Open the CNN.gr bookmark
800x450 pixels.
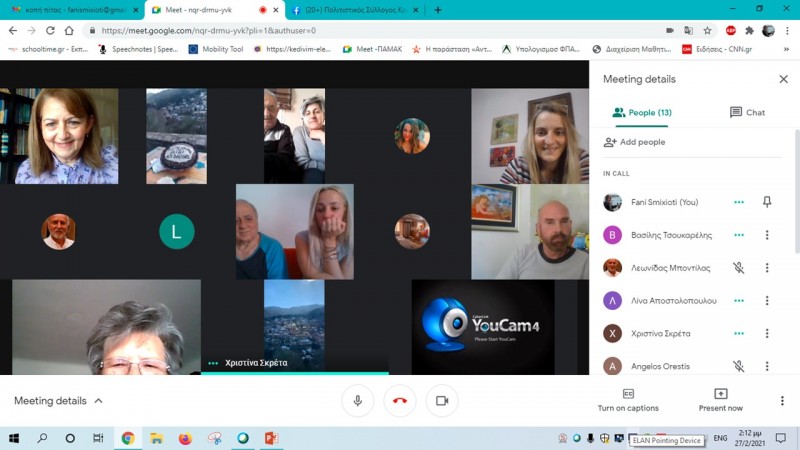(714, 49)
